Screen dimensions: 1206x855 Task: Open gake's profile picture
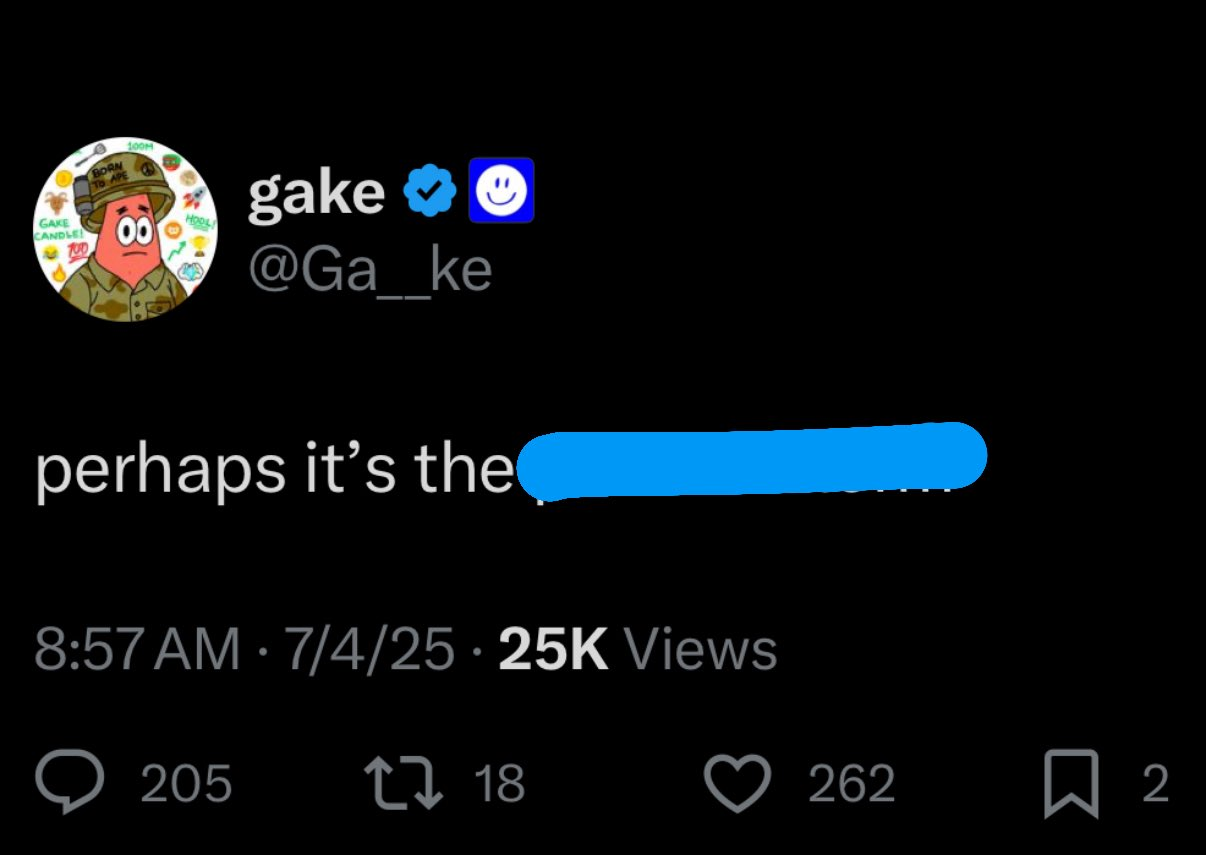(x=127, y=230)
